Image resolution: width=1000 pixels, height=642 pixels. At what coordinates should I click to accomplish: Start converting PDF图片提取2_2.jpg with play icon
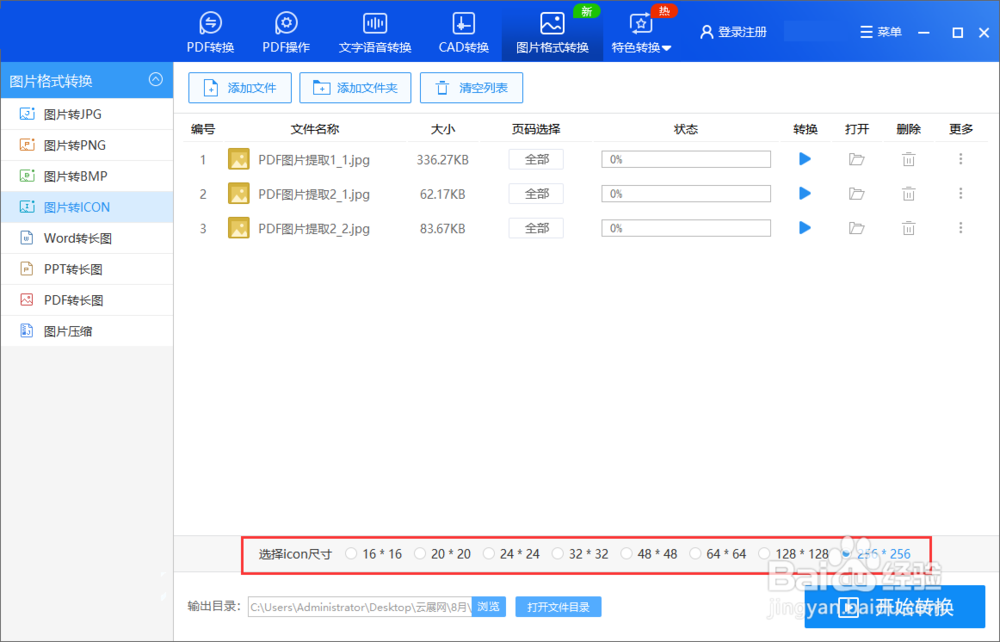(x=805, y=228)
